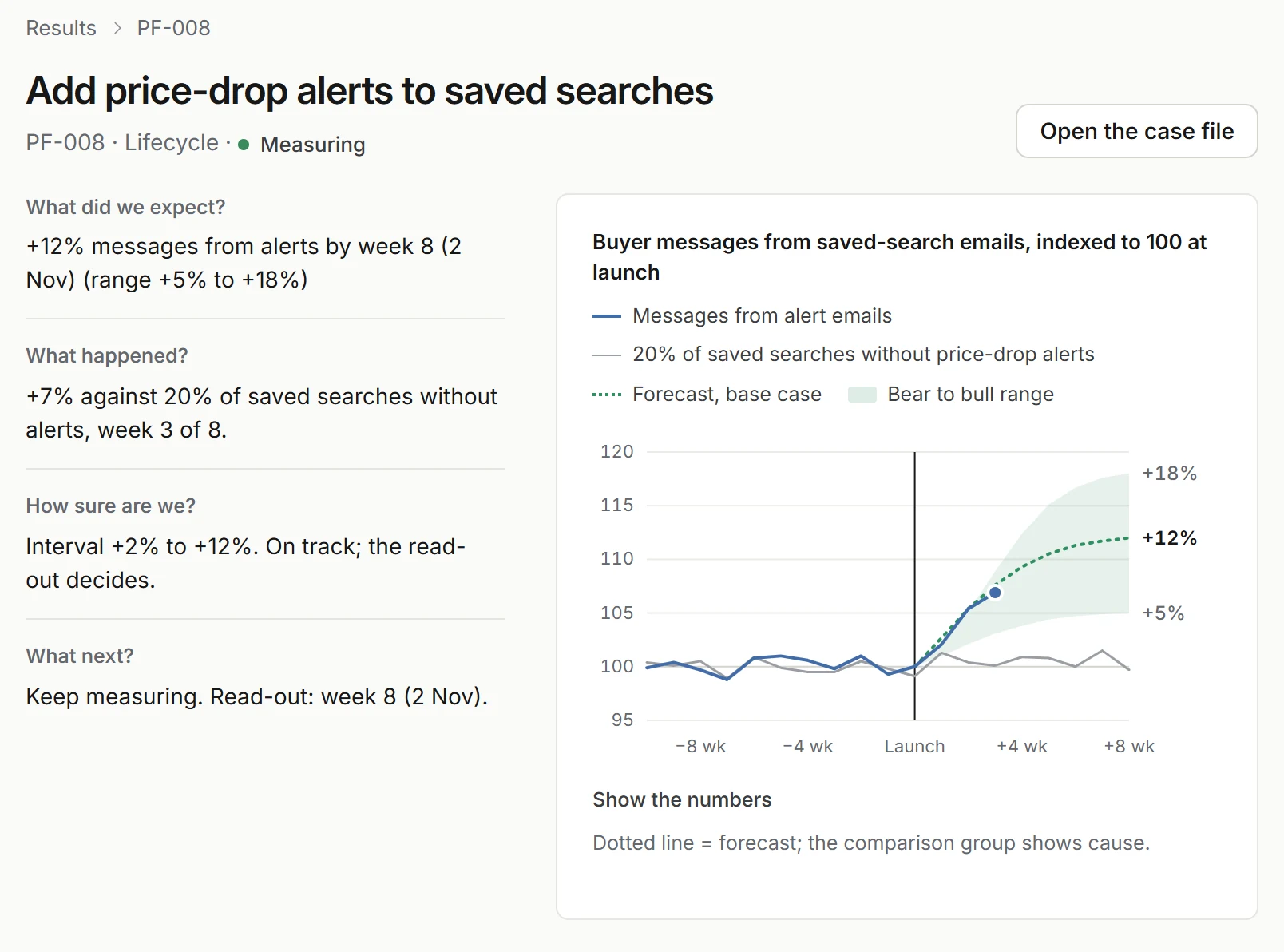Click the +4 wk axis label
Image resolution: width=1284 pixels, height=952 pixels.
(1022, 746)
